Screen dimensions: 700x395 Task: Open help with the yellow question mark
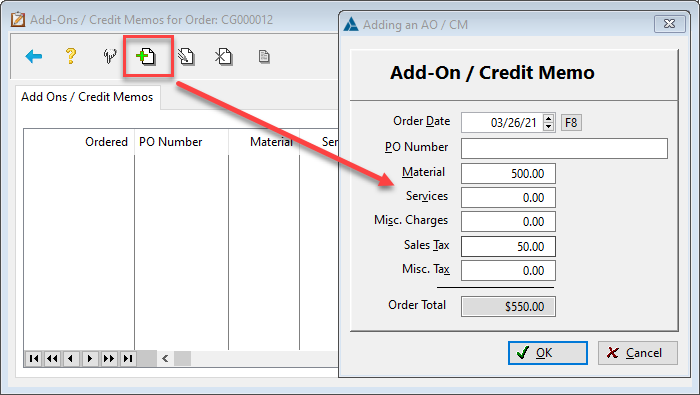click(x=71, y=56)
